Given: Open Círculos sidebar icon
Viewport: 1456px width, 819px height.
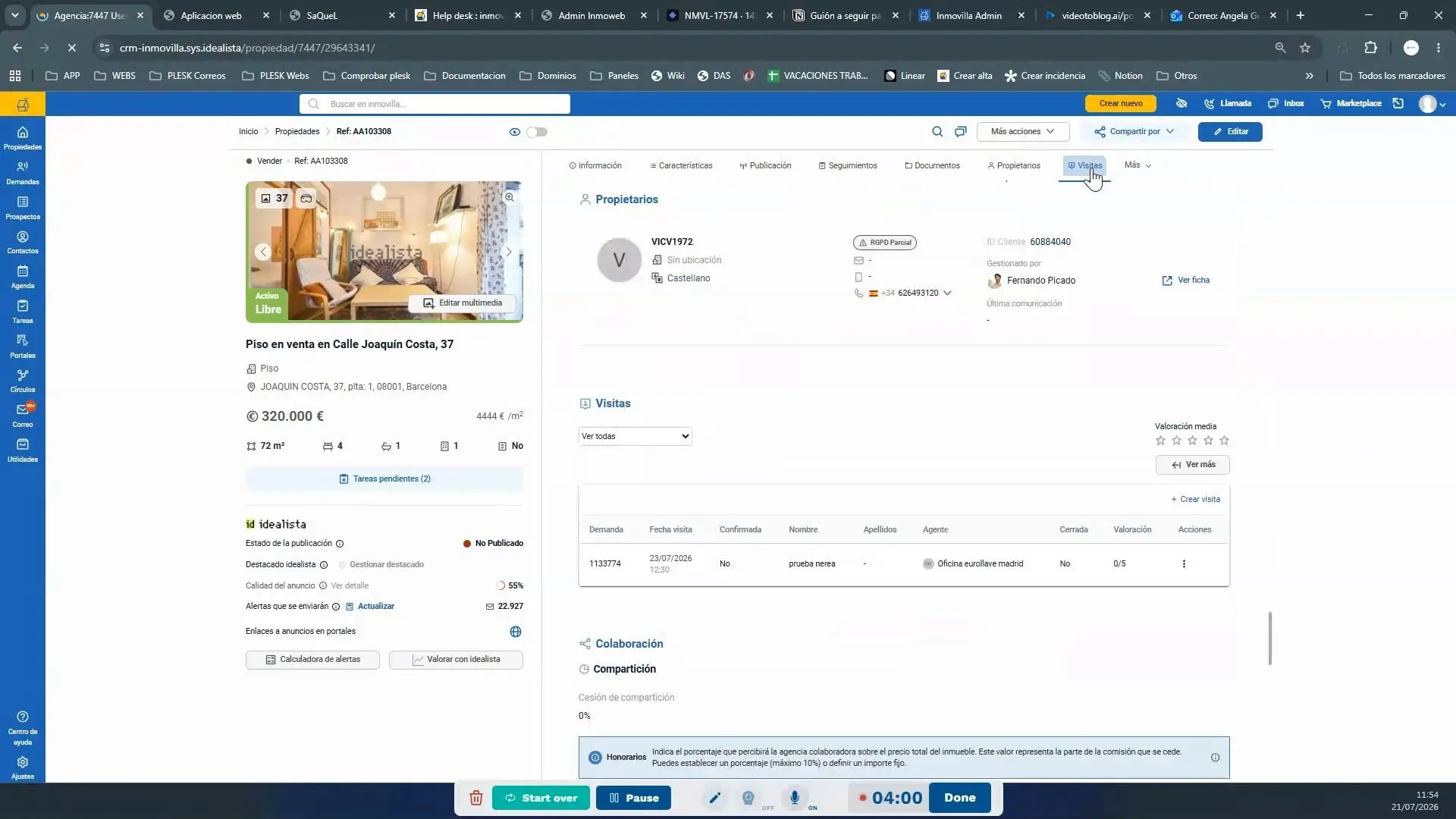Looking at the screenshot, I should 23,381.
